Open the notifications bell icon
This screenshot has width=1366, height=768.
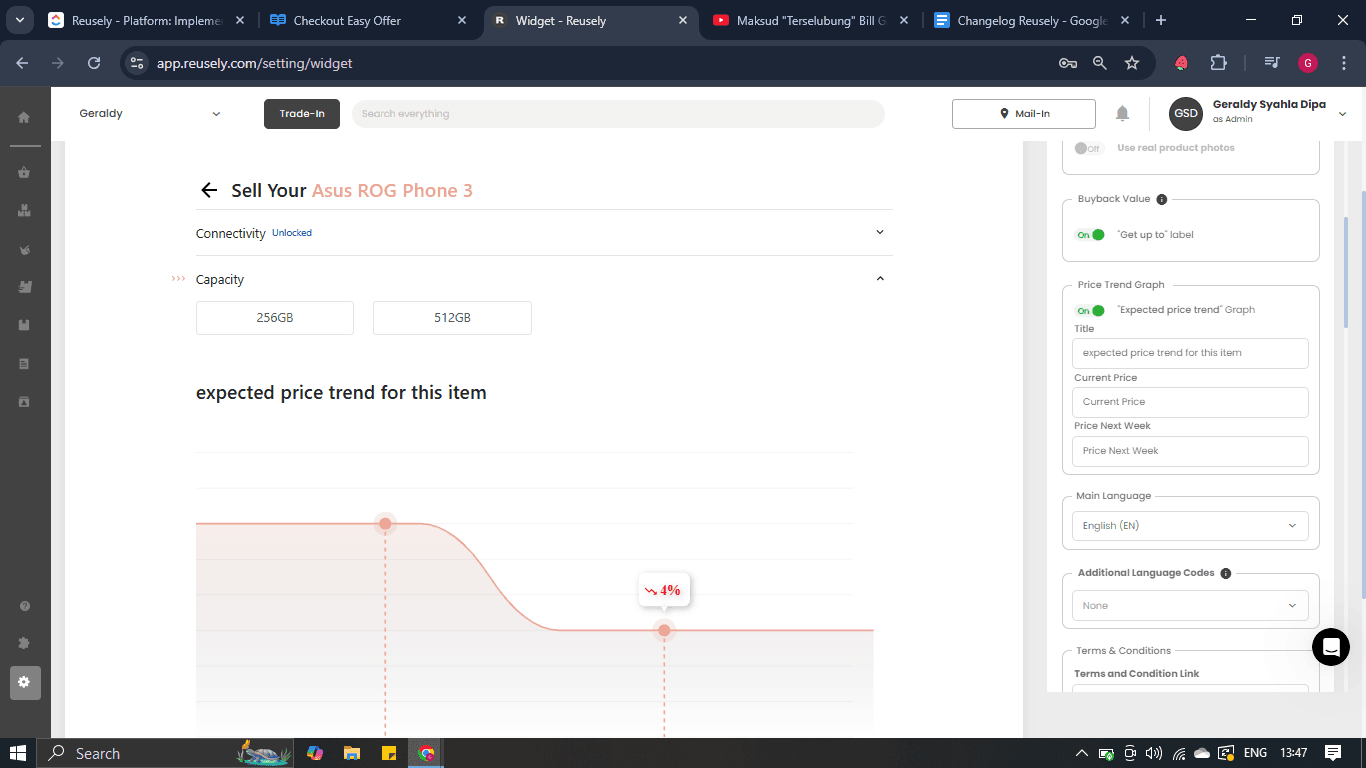click(x=1122, y=113)
